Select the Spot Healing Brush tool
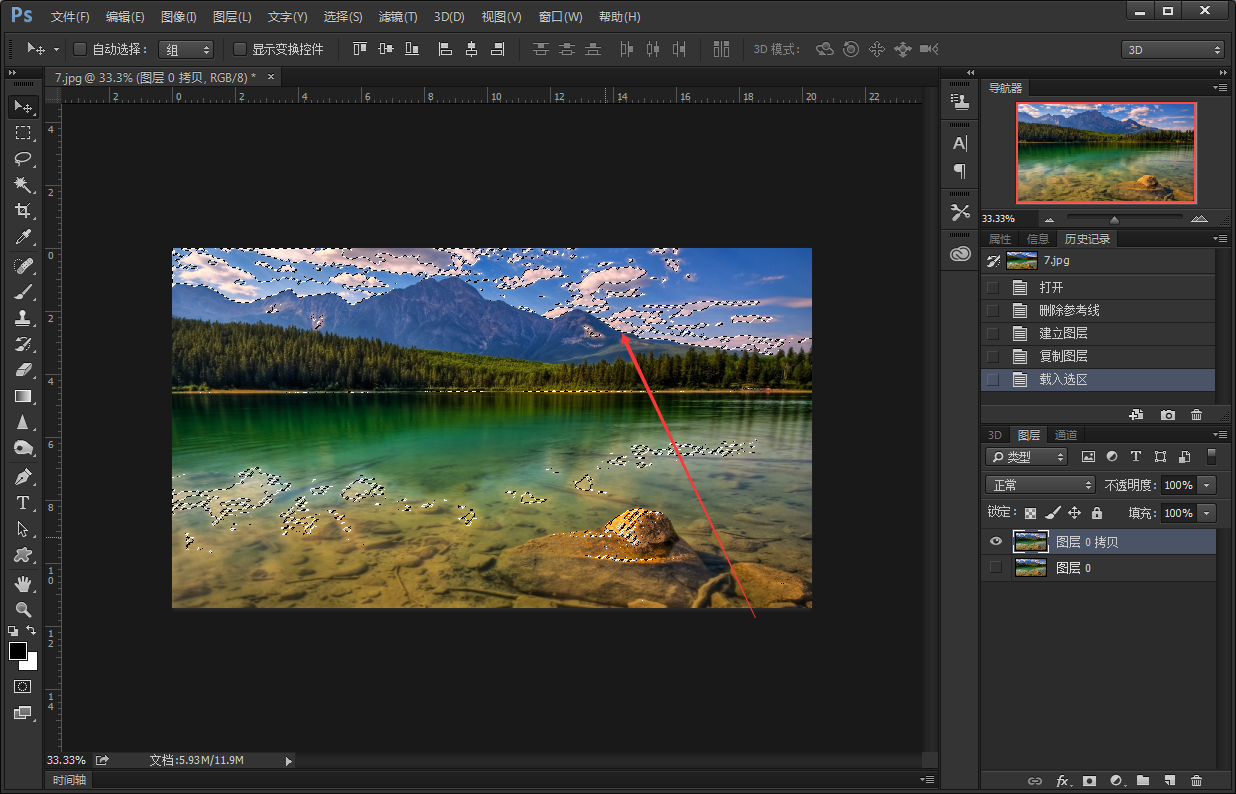 22,266
